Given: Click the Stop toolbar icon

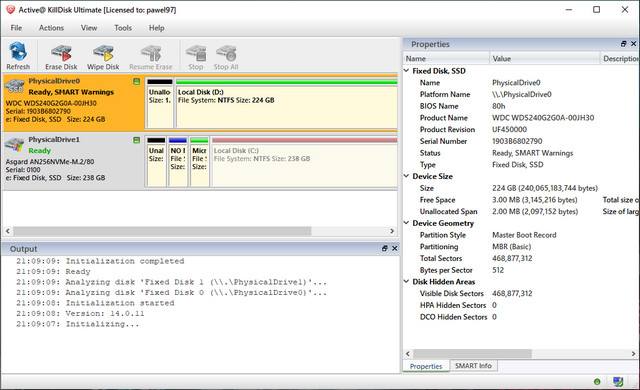Looking at the screenshot, I should [196, 56].
